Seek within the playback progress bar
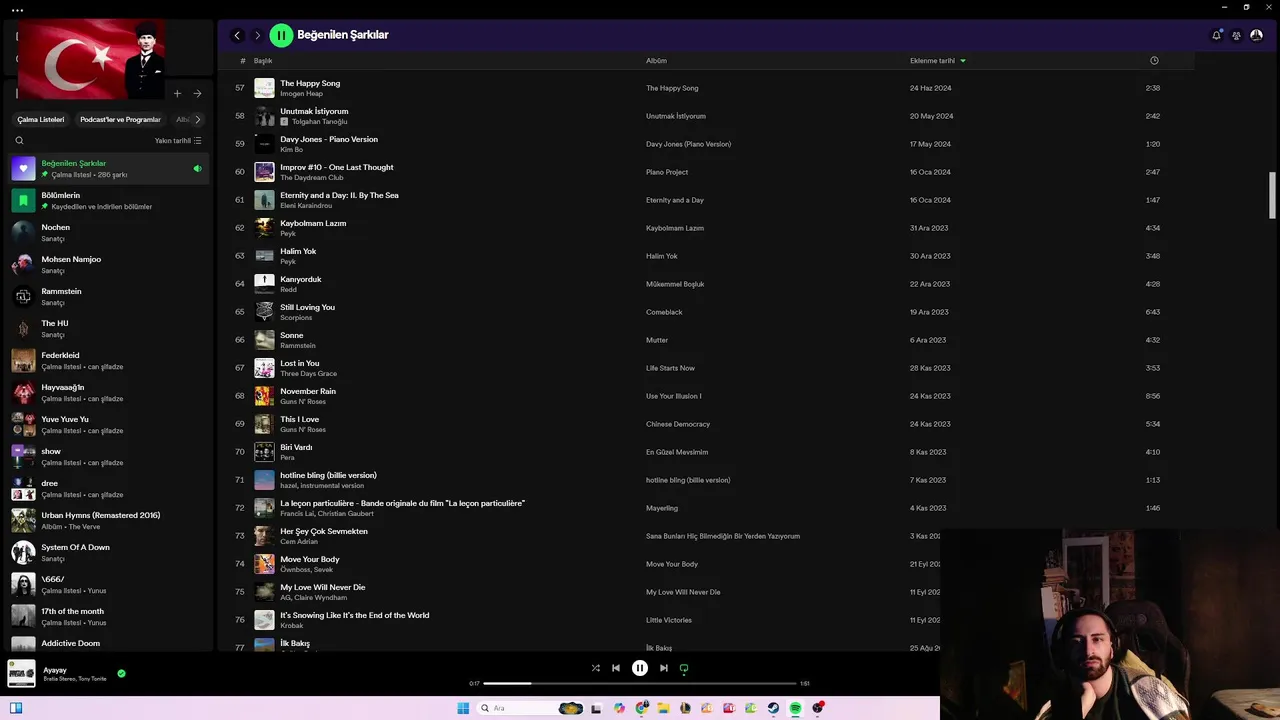Viewport: 1280px width, 720px height. pos(640,683)
